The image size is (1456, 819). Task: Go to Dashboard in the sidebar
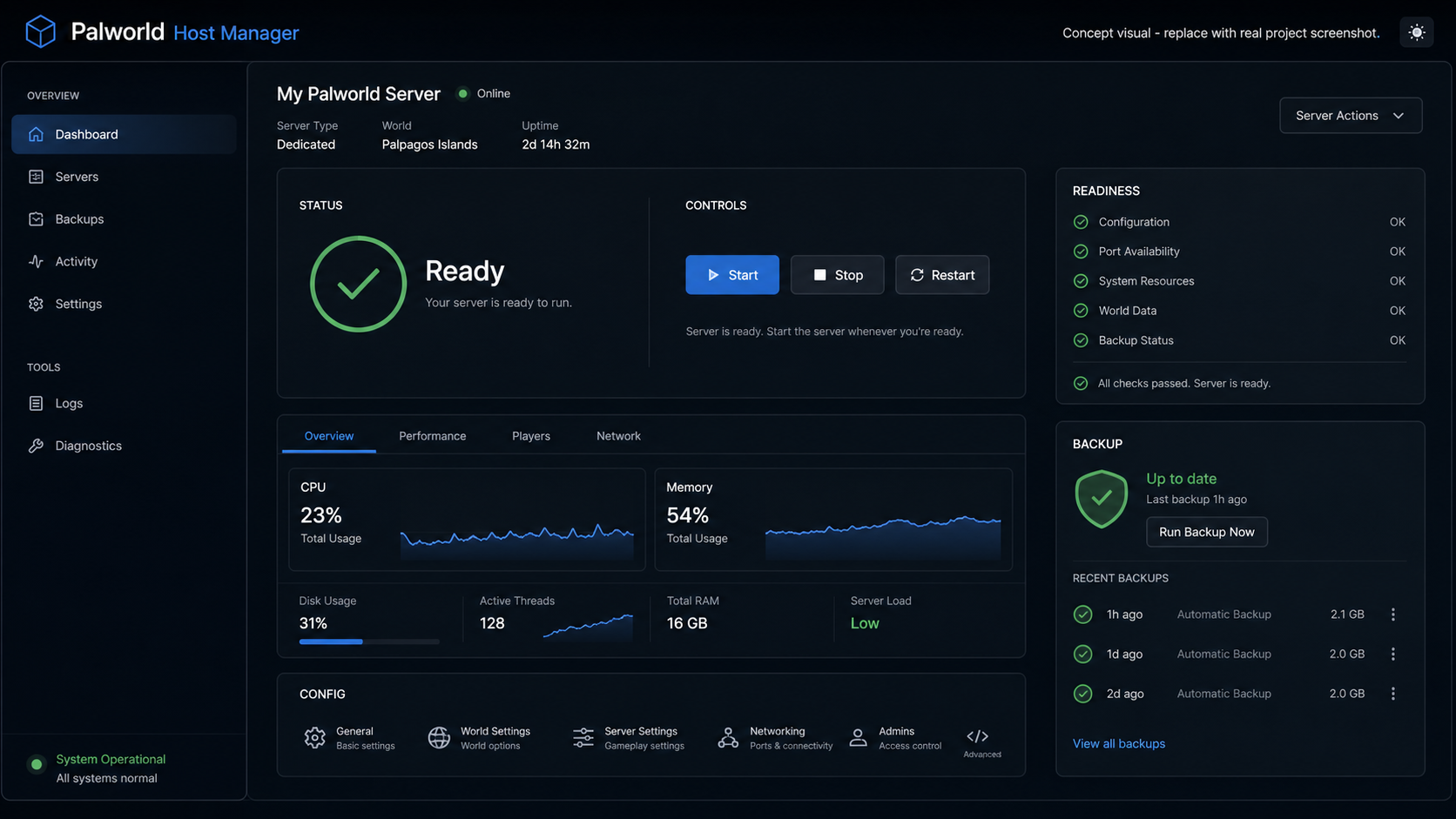click(x=124, y=134)
